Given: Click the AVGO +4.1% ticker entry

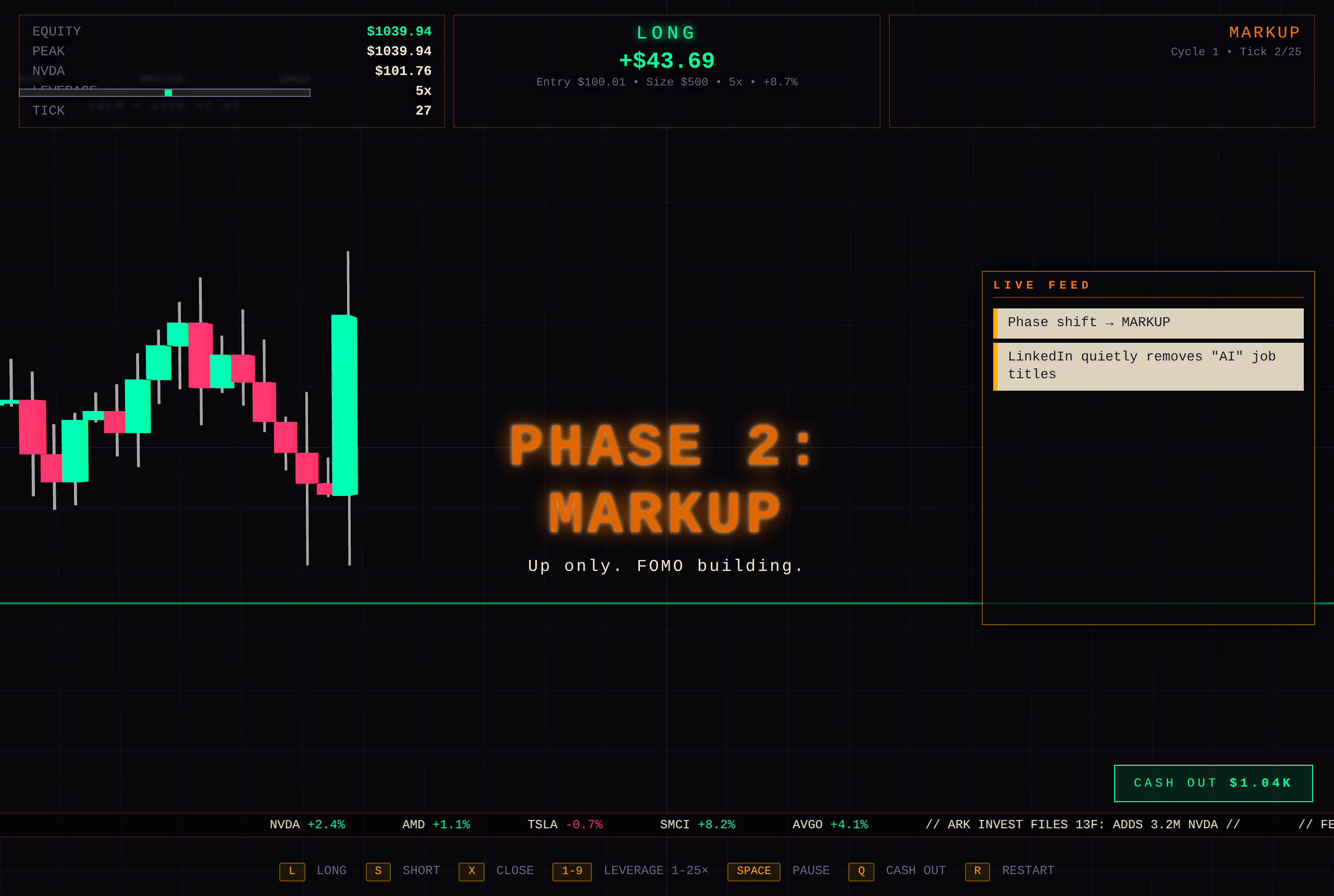Looking at the screenshot, I should coord(830,825).
